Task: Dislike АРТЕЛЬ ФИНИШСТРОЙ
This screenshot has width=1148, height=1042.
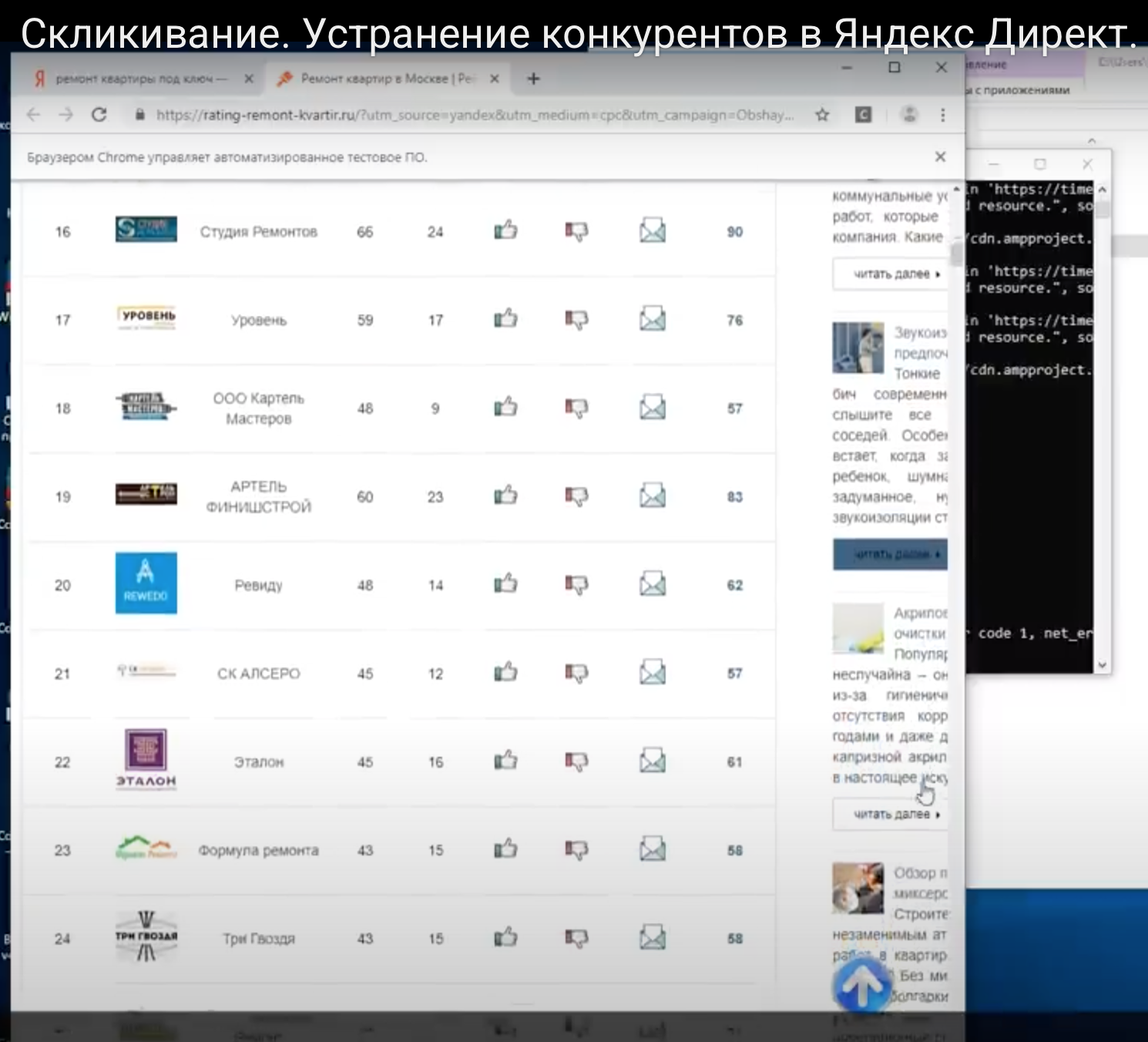Action: (x=576, y=497)
